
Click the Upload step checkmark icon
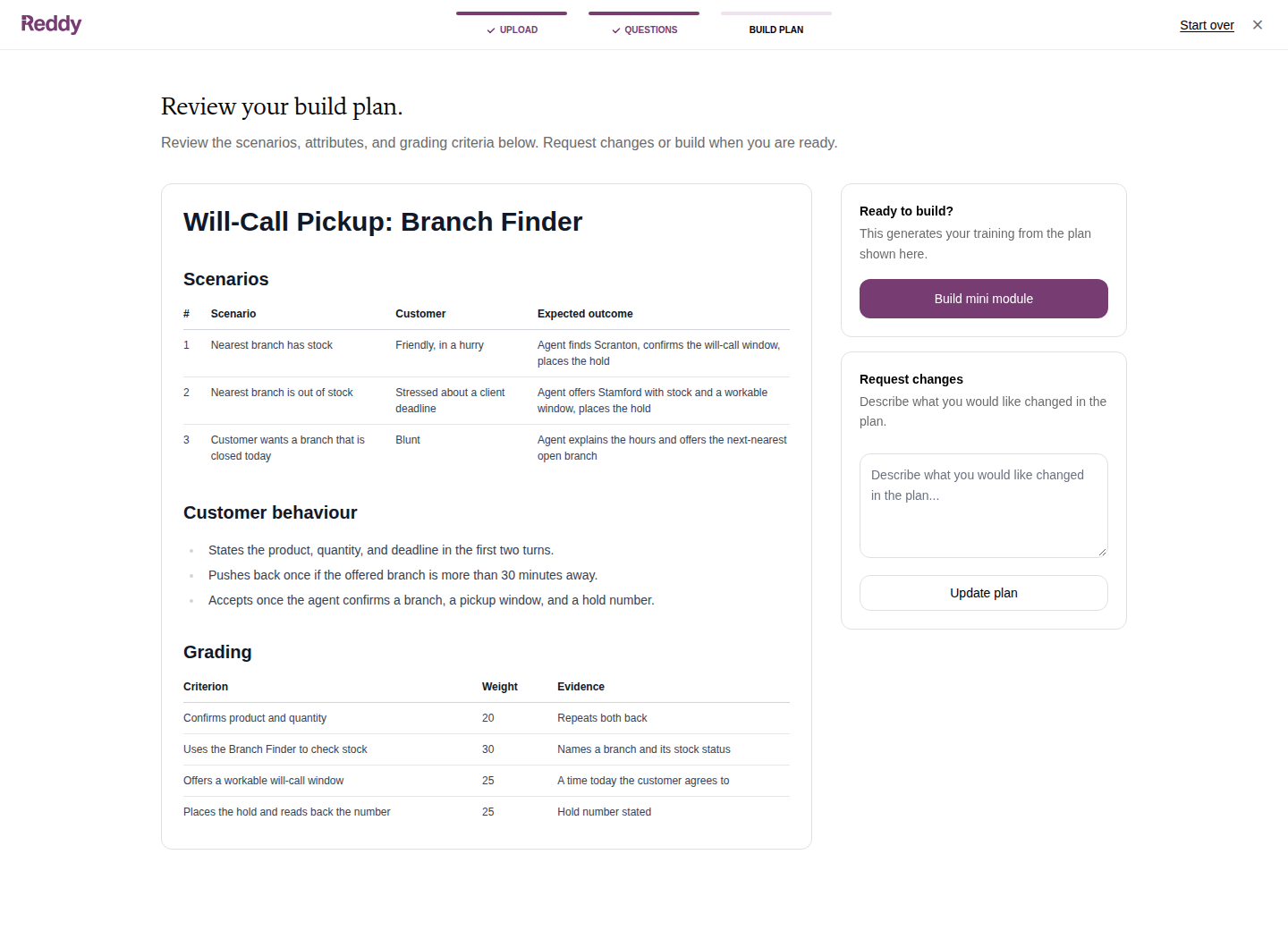(x=491, y=30)
